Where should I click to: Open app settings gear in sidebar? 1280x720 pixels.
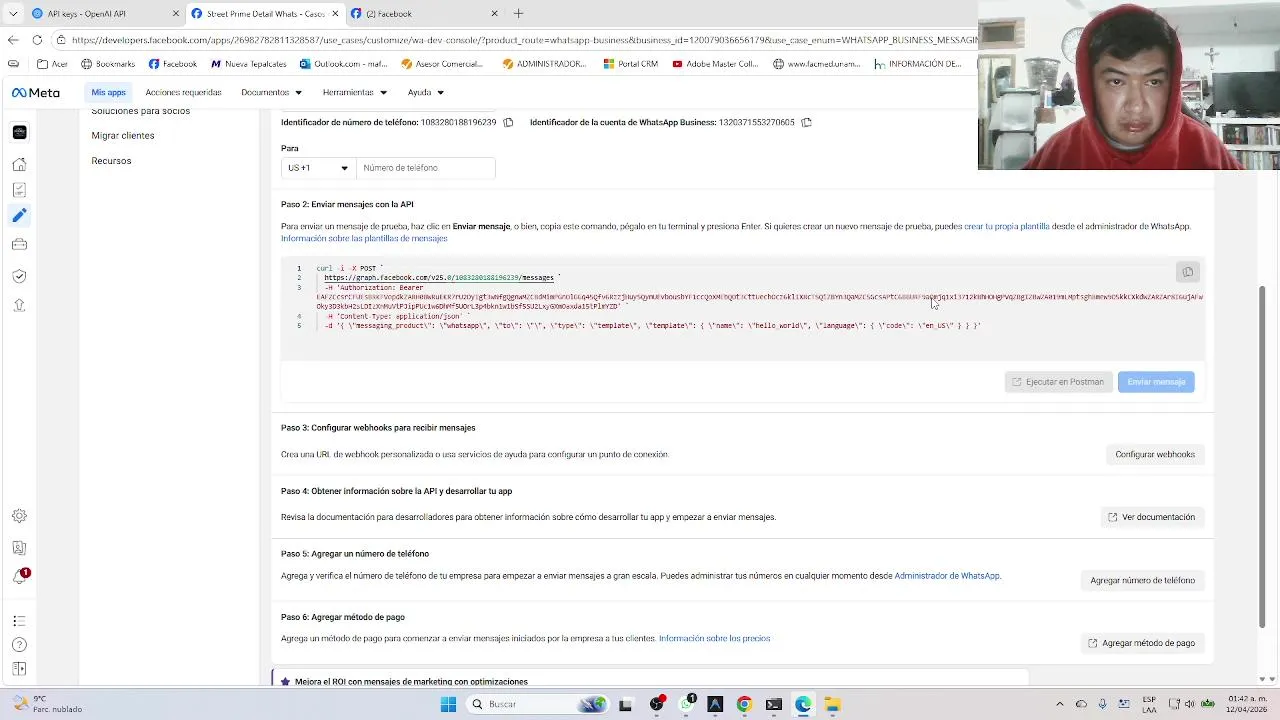pyautogui.click(x=19, y=516)
